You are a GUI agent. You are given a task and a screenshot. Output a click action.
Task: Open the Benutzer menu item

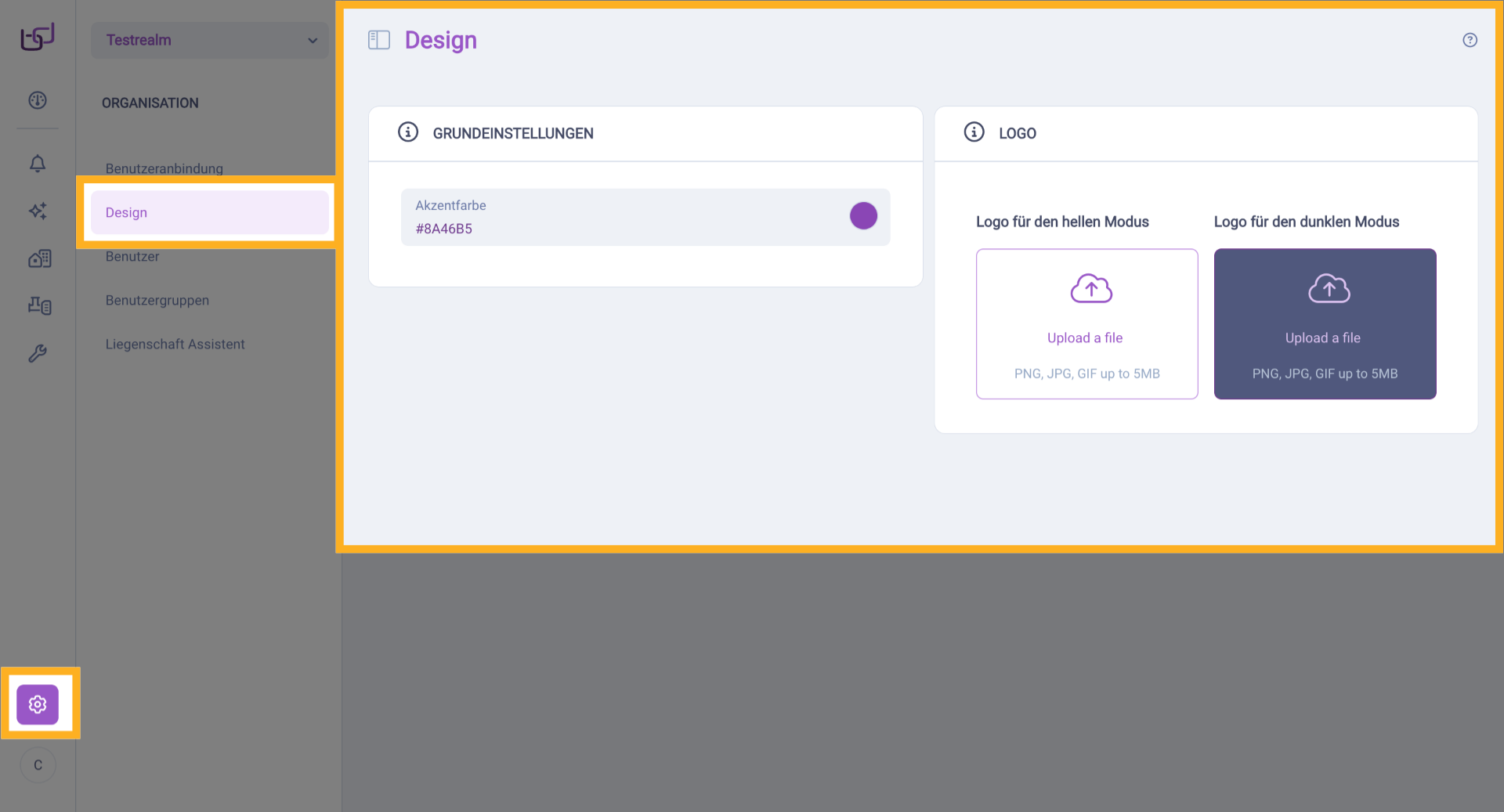[132, 256]
